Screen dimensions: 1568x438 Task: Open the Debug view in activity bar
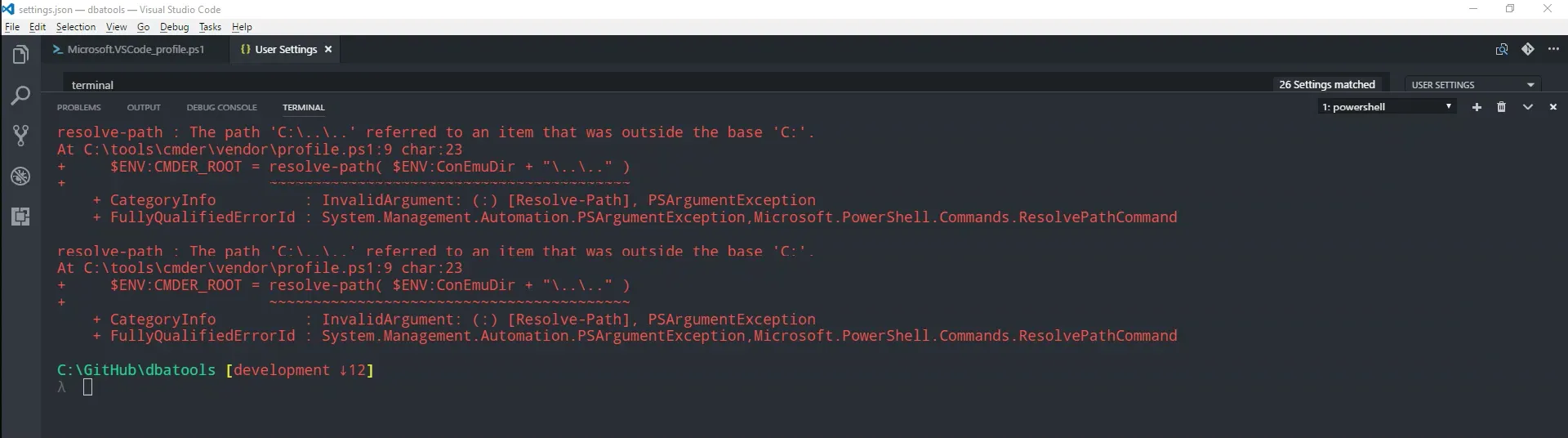pyautogui.click(x=20, y=177)
